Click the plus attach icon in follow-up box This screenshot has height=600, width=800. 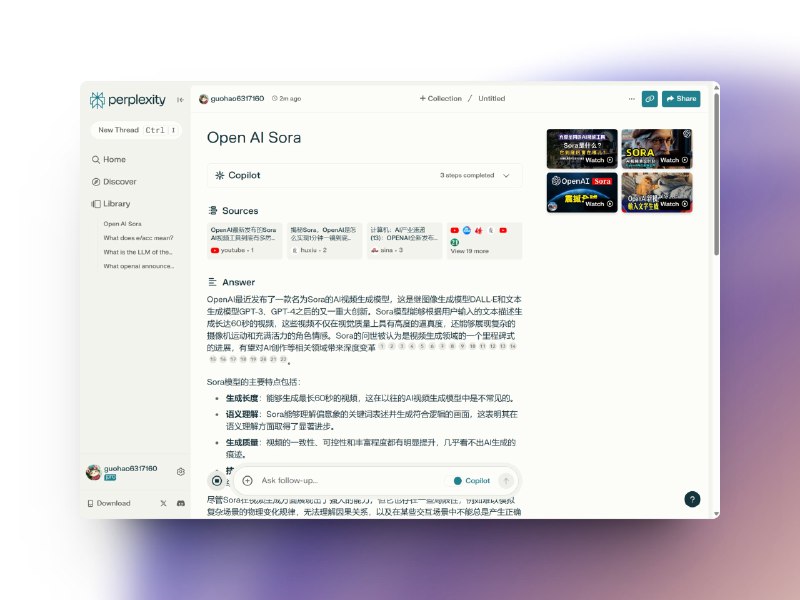click(x=247, y=481)
